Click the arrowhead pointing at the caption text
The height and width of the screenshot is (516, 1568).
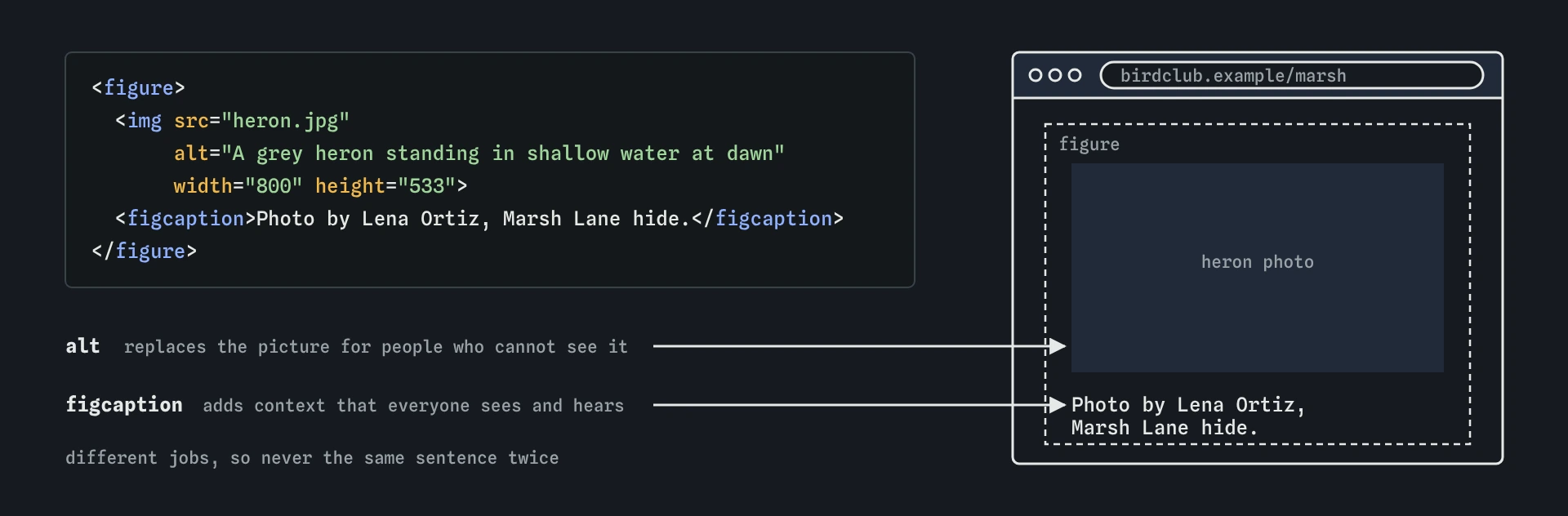pos(1058,405)
